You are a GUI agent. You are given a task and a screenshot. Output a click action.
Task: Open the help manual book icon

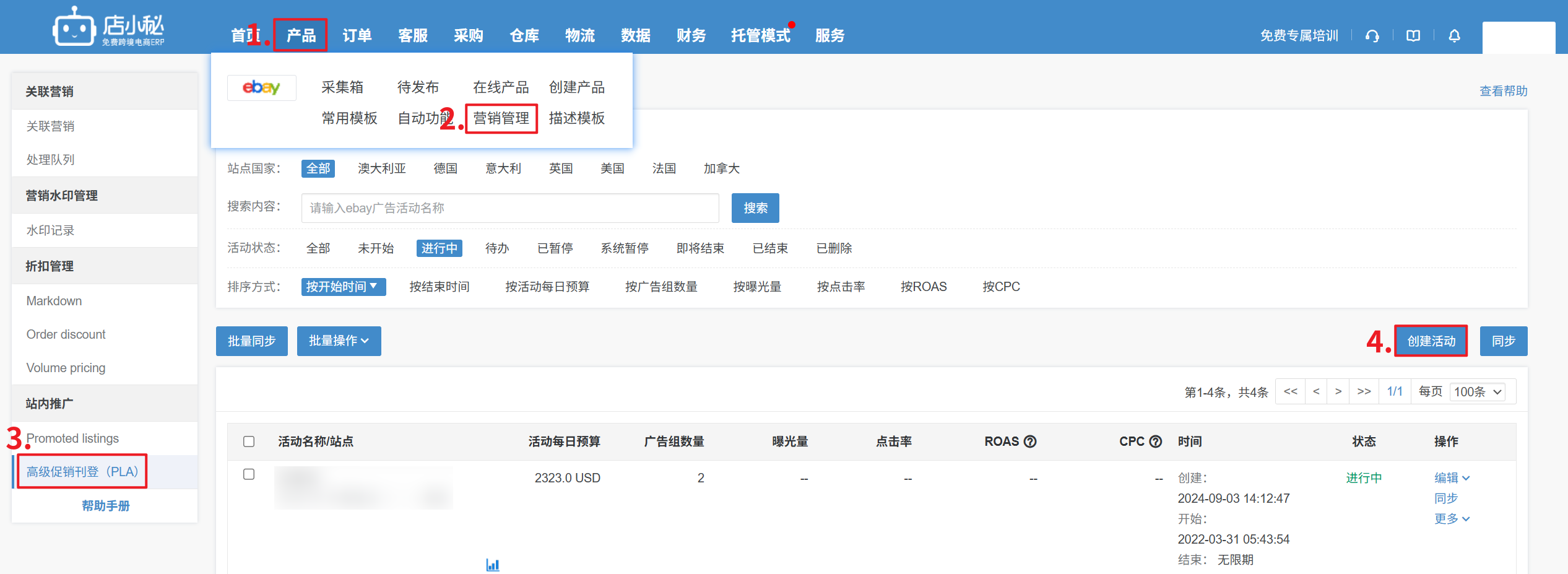(1413, 36)
